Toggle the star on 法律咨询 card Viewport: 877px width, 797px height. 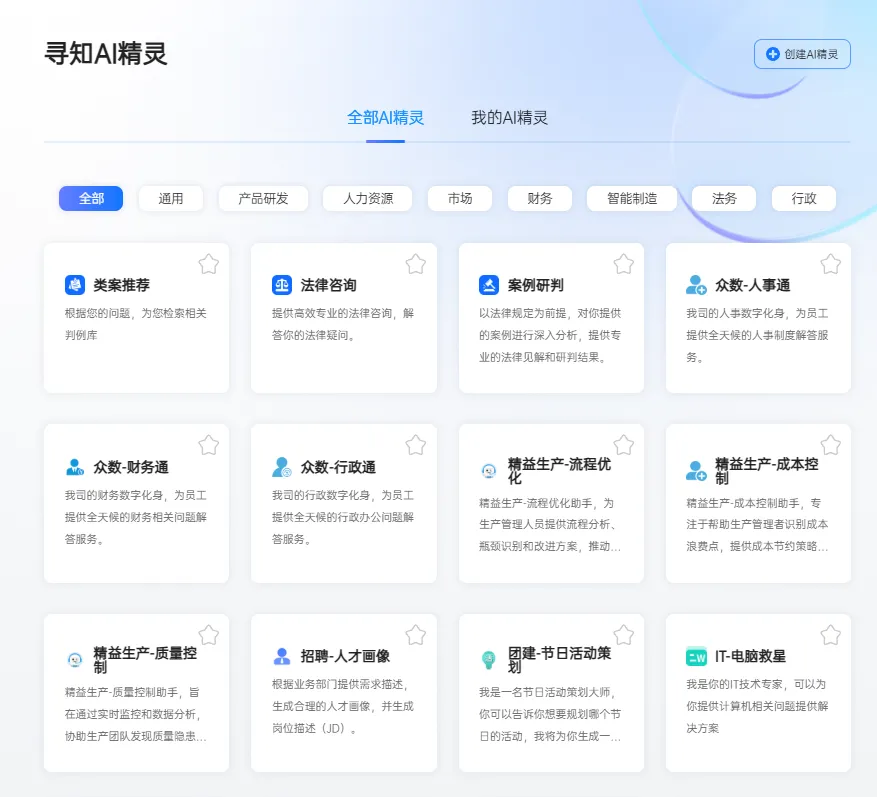coord(416,264)
